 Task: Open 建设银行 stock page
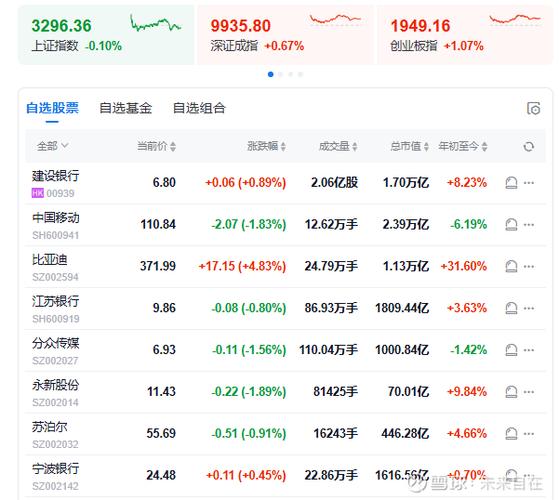[56, 176]
